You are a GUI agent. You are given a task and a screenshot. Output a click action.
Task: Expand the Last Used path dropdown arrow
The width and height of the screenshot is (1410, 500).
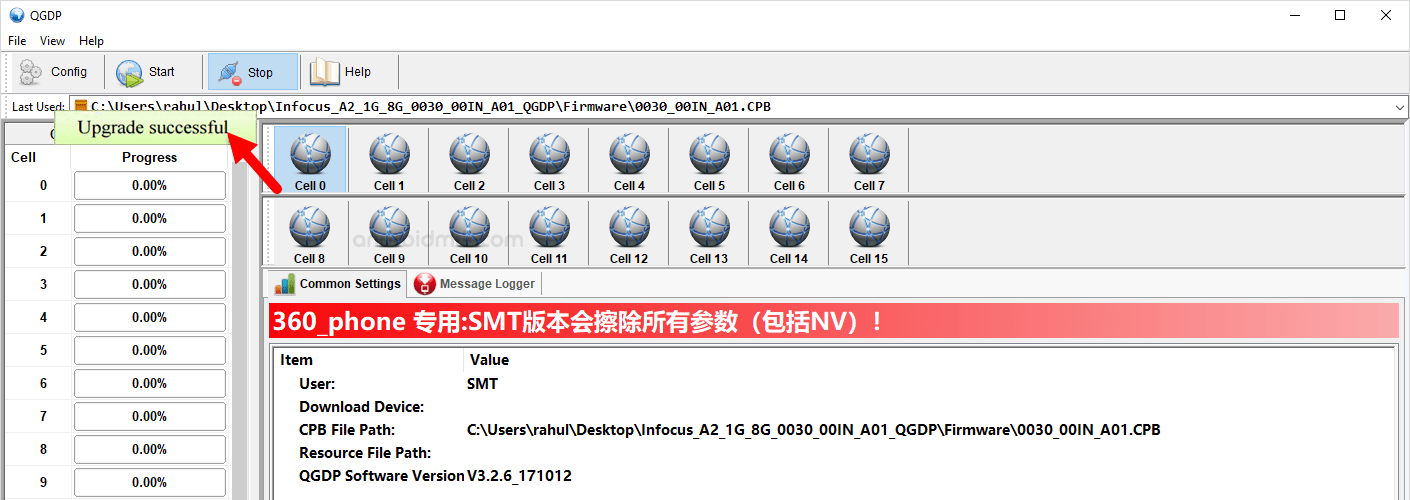[1399, 107]
